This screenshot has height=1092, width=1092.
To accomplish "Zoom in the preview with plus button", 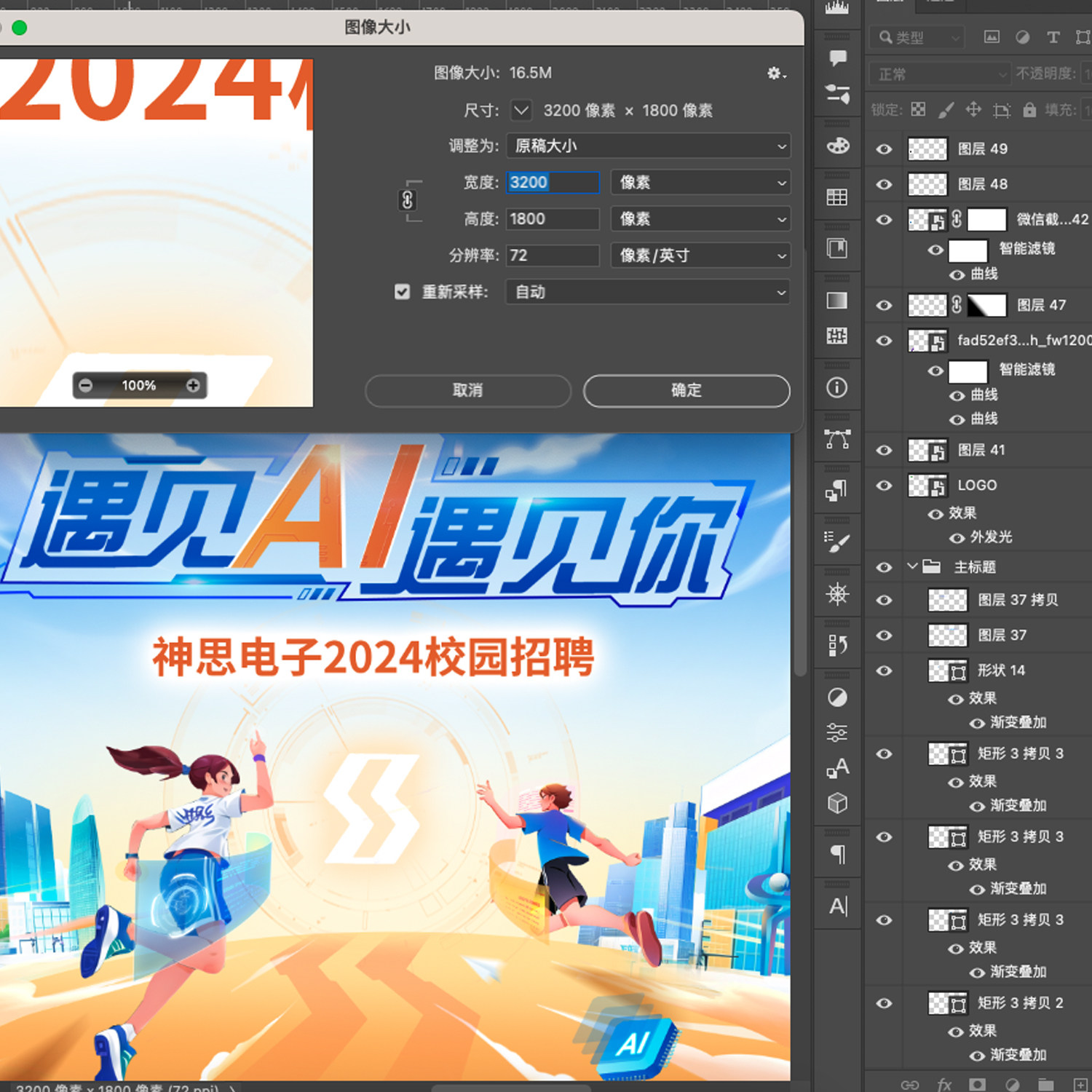I will [193, 385].
